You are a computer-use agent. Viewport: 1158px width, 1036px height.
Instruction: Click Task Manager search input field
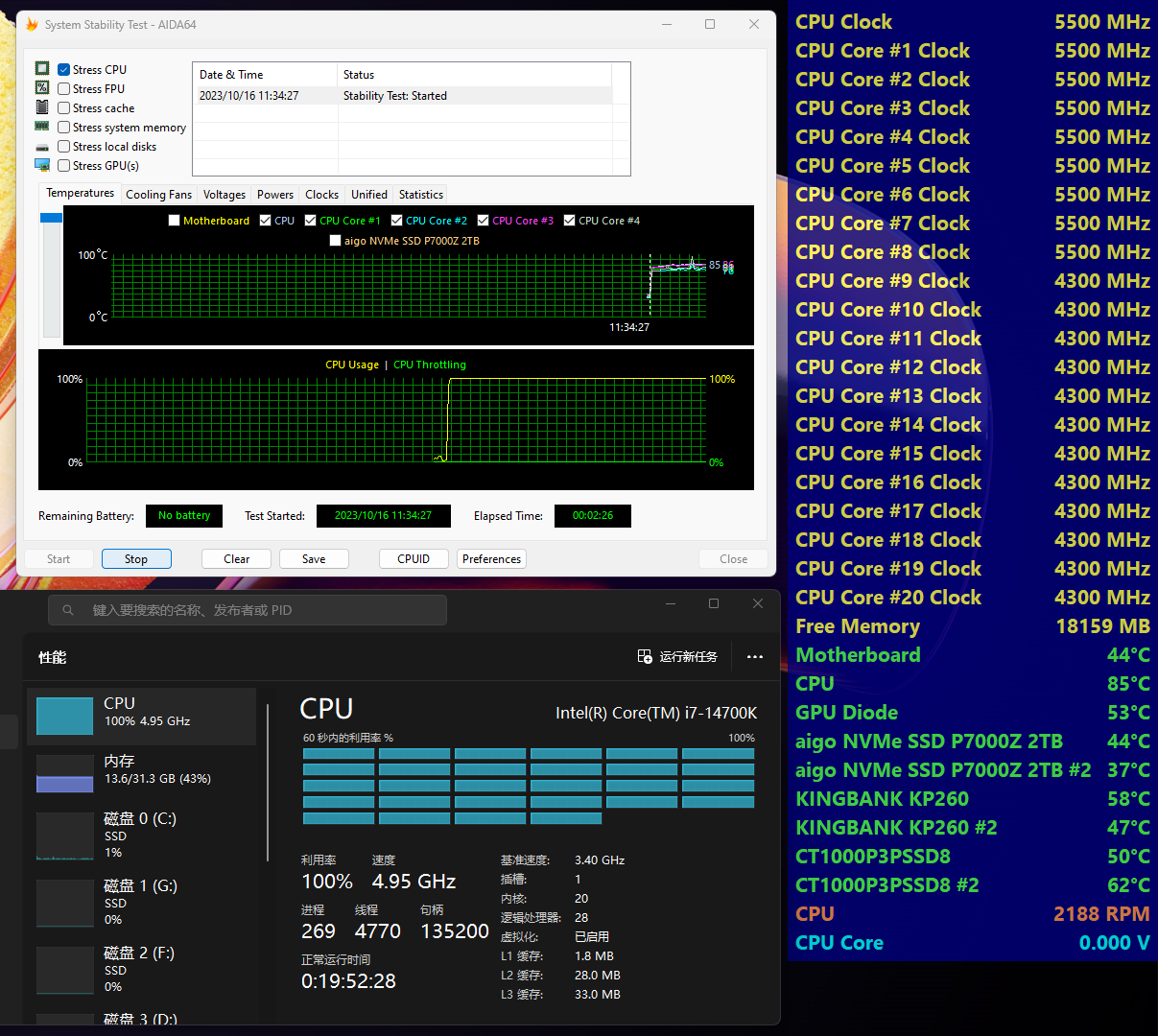pyautogui.click(x=248, y=610)
